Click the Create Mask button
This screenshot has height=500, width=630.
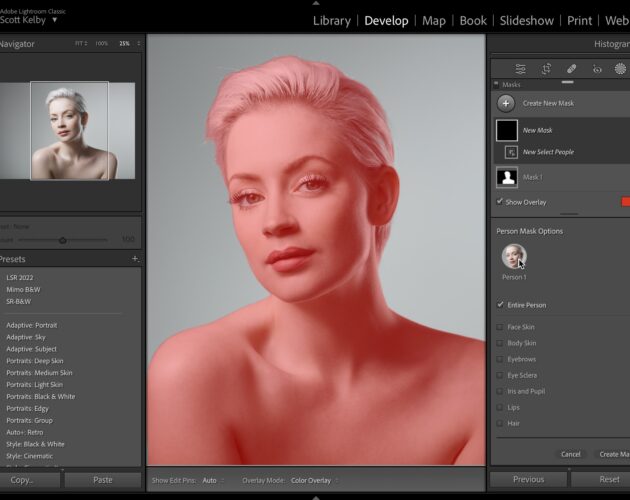613,454
